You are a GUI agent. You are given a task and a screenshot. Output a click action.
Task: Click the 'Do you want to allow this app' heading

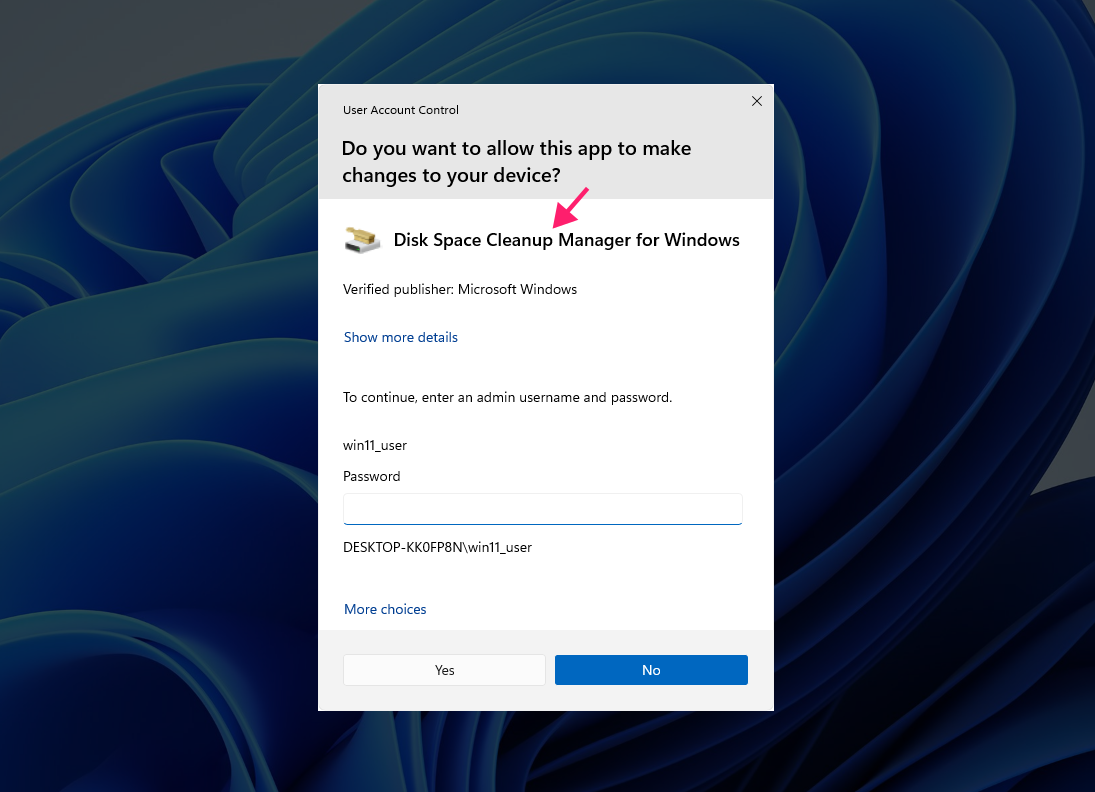click(x=516, y=161)
